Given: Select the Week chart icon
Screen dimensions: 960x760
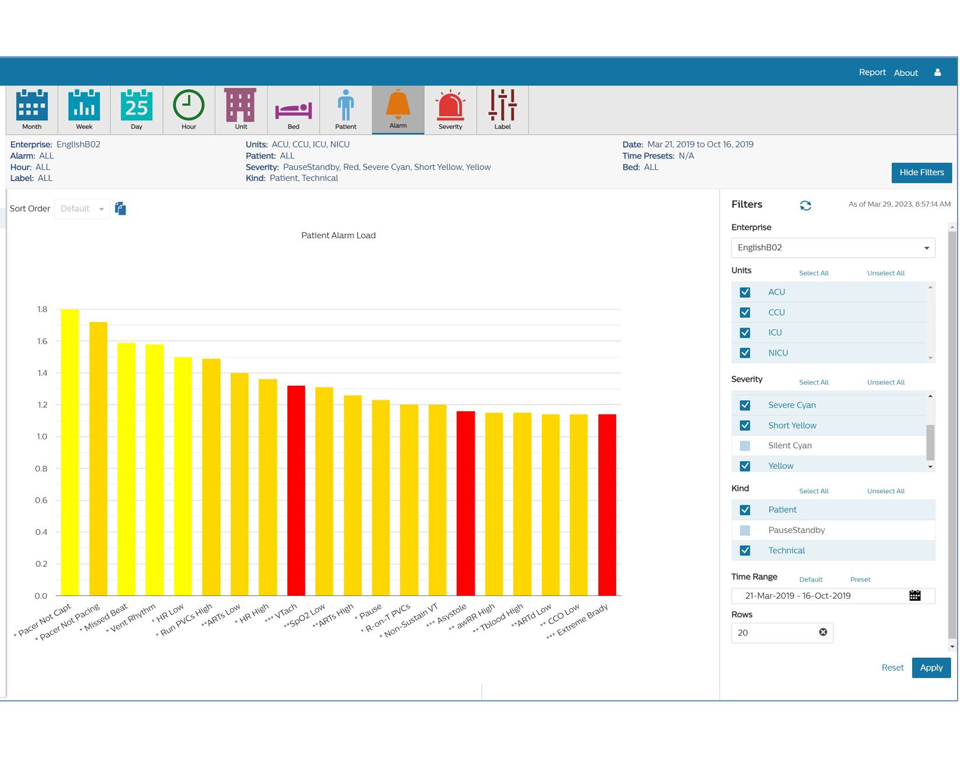Looking at the screenshot, I should click(x=84, y=109).
